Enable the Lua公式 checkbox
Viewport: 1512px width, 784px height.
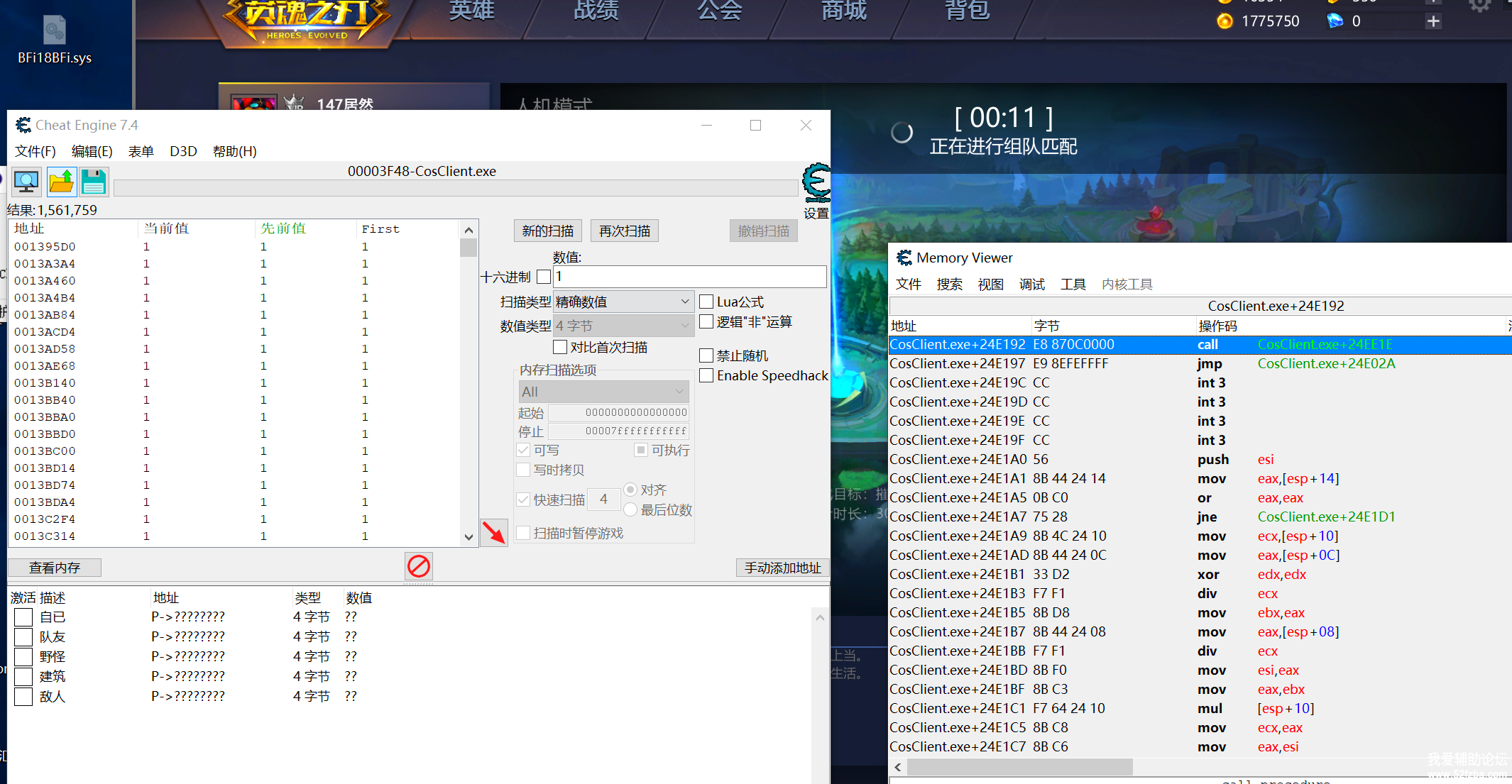pyautogui.click(x=706, y=302)
